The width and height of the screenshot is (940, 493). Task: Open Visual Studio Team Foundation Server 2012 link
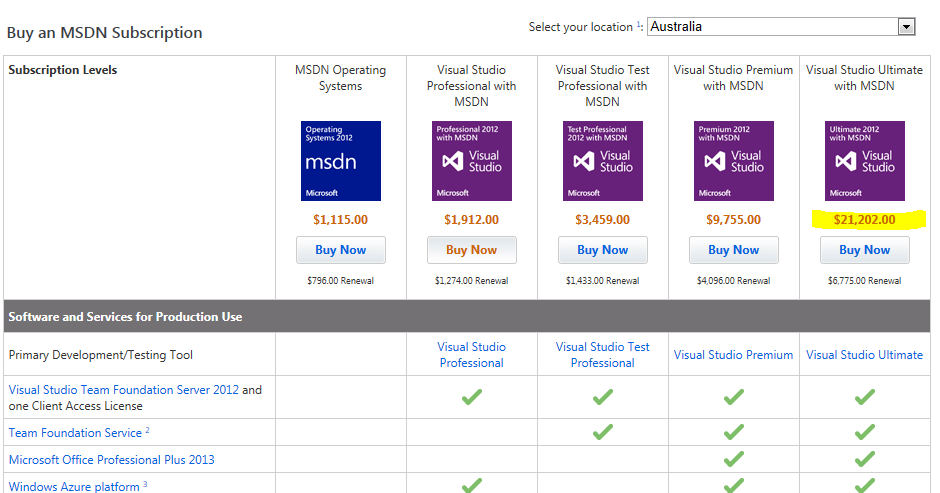tap(123, 390)
